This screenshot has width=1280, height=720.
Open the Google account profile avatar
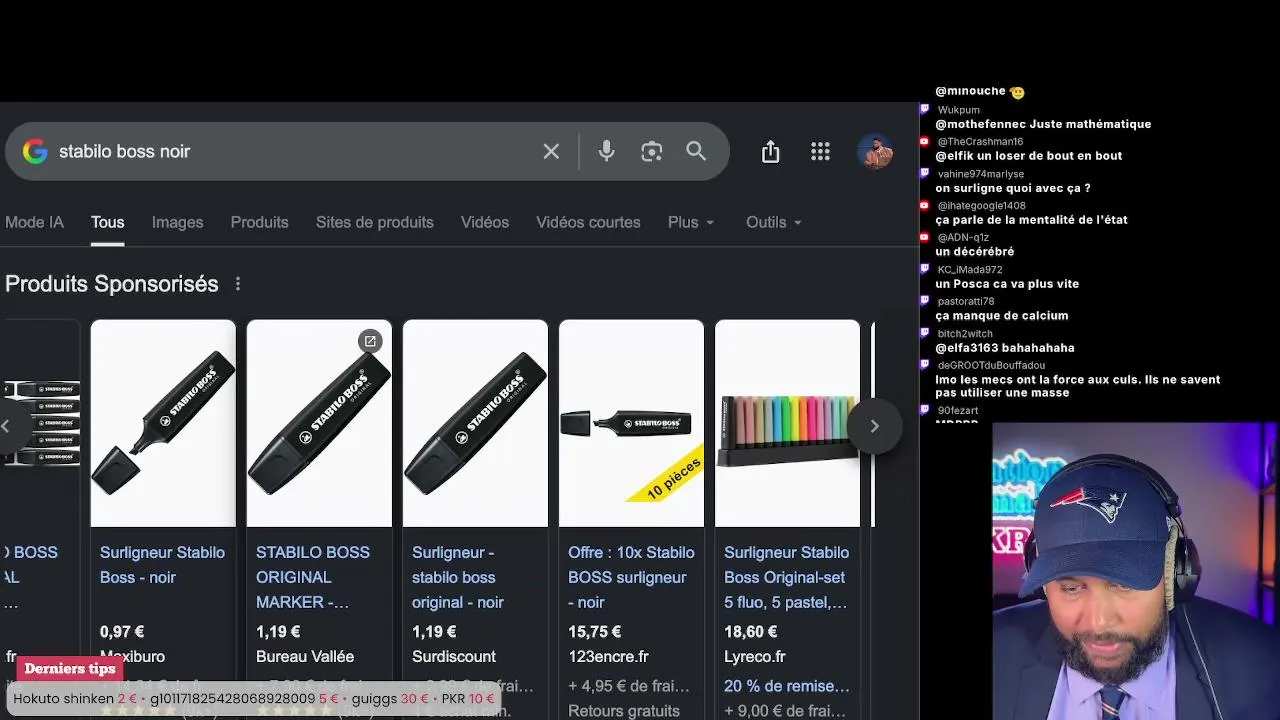(875, 151)
